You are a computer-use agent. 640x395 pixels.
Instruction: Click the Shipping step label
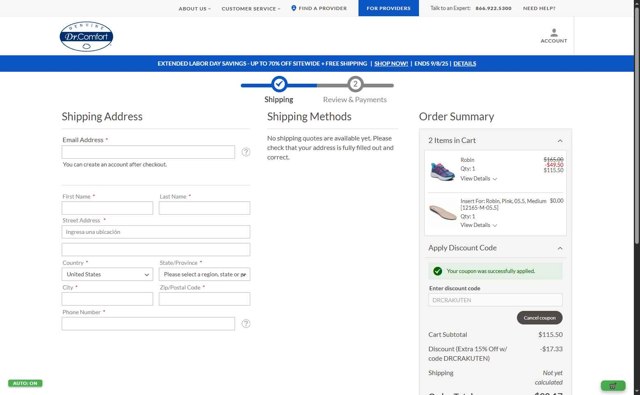279,100
